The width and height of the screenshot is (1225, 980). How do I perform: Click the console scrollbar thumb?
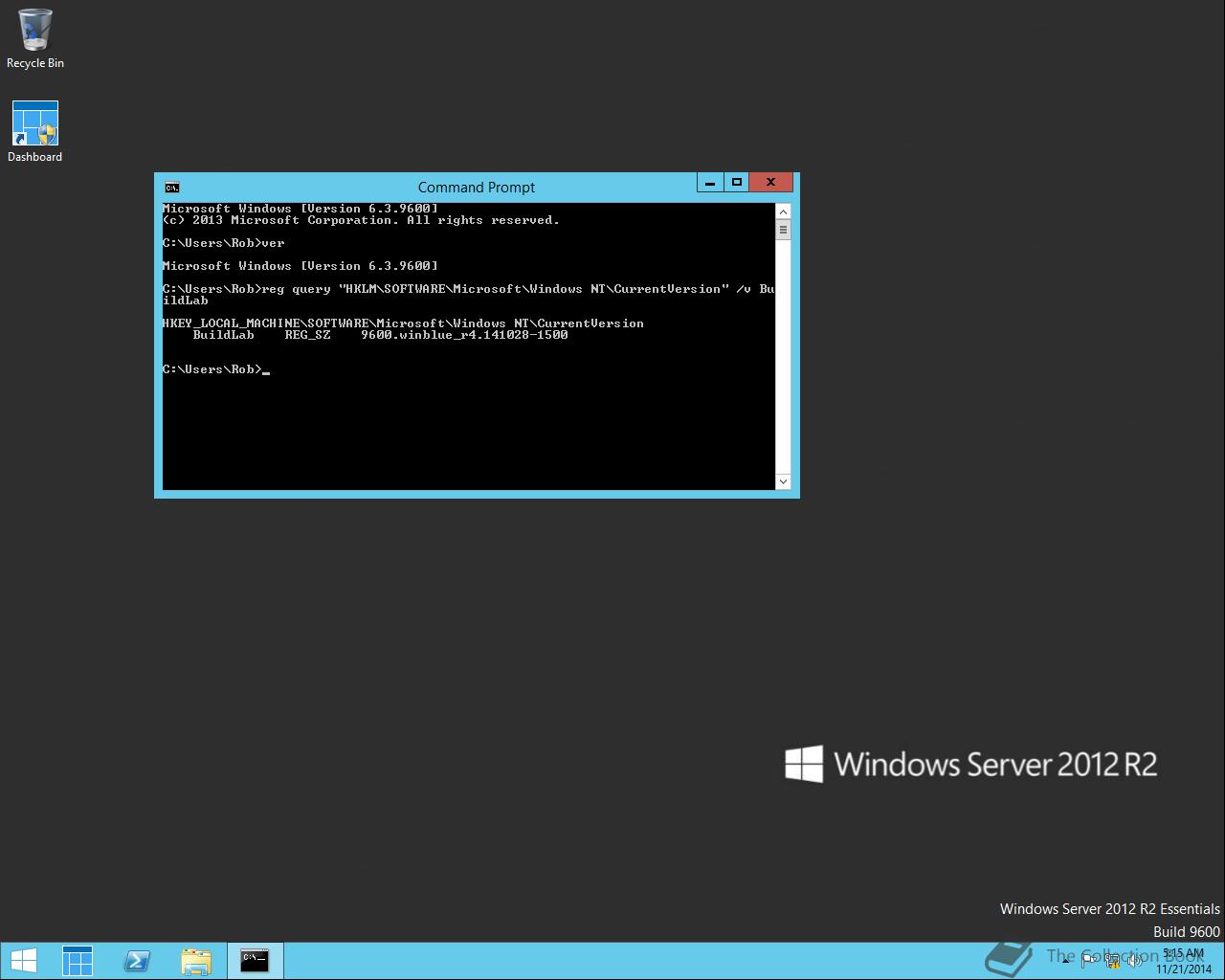(783, 230)
